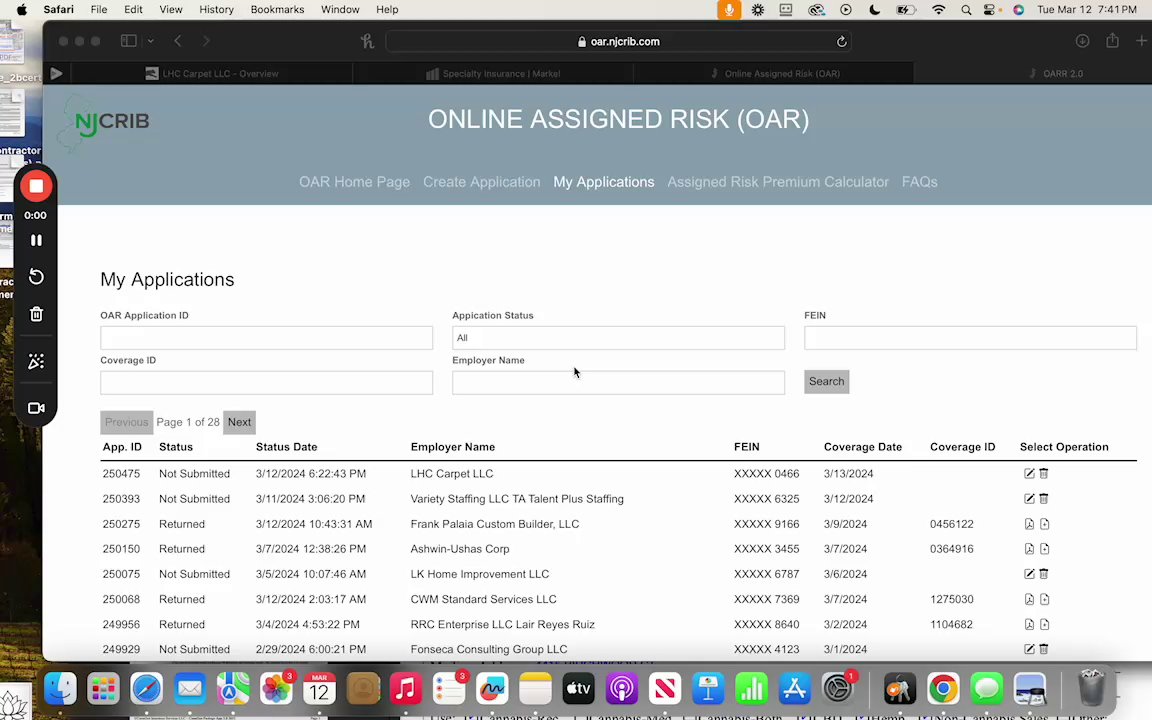The image size is (1152, 720).
Task: Delete the LK Home Improvement LLC application
Action: coord(1044,574)
